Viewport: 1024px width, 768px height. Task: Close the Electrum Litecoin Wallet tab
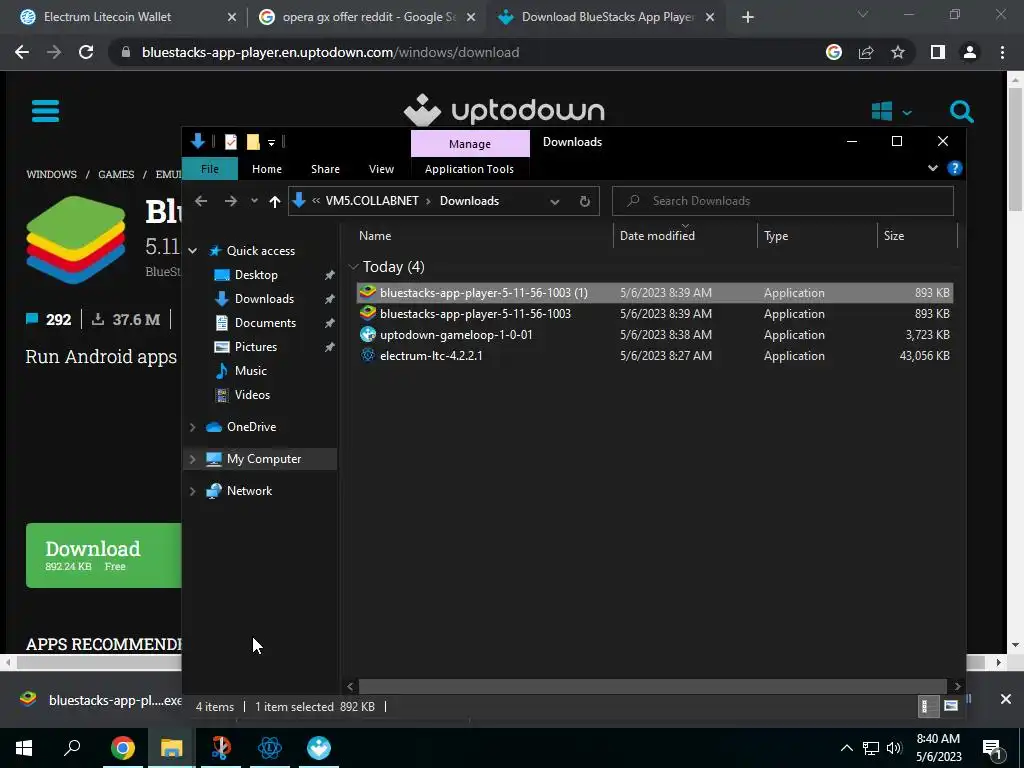[x=232, y=18]
